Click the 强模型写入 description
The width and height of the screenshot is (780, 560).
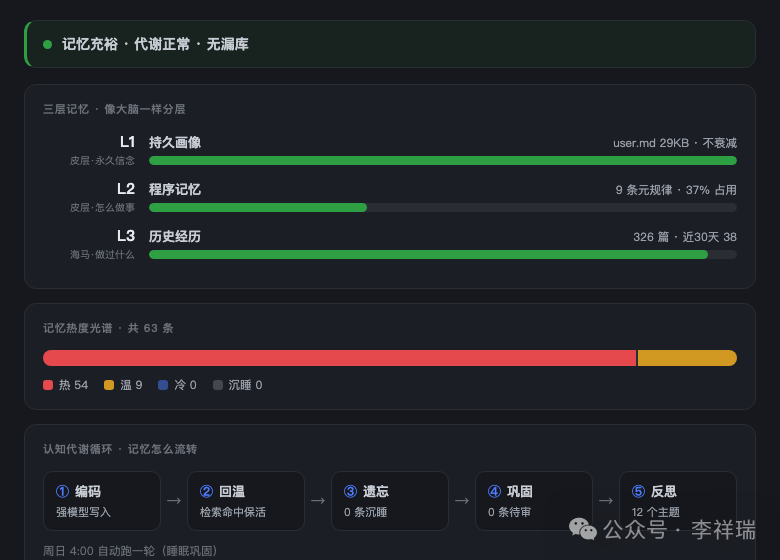coord(84,512)
